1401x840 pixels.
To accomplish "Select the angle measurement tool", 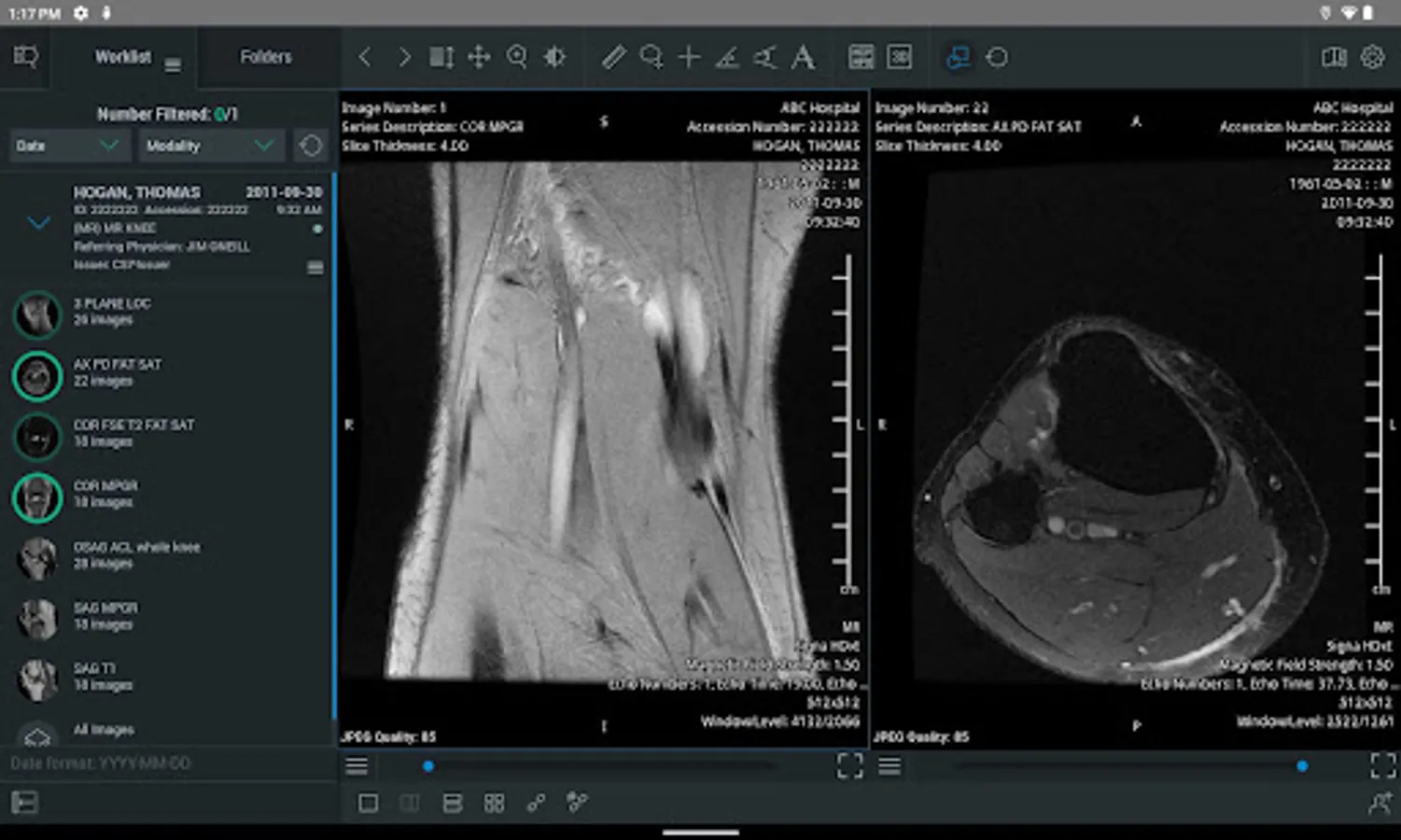I will (726, 58).
